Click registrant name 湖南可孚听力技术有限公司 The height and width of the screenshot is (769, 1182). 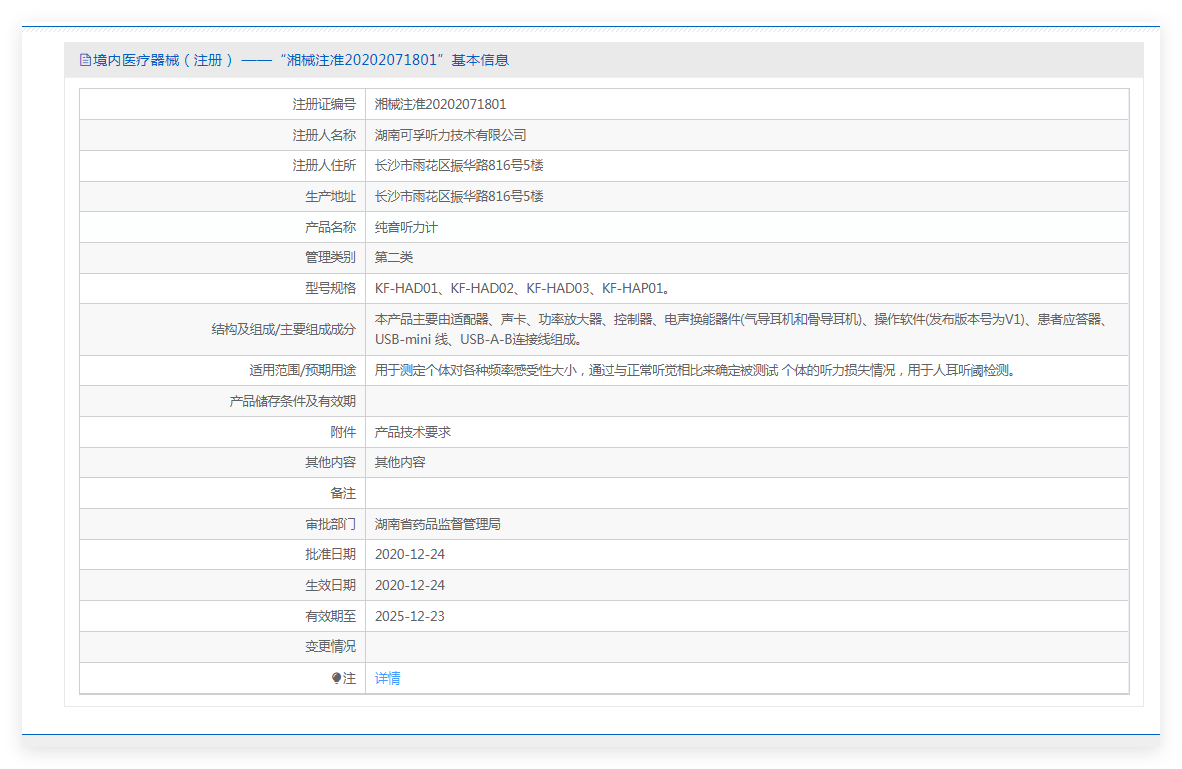click(450, 135)
